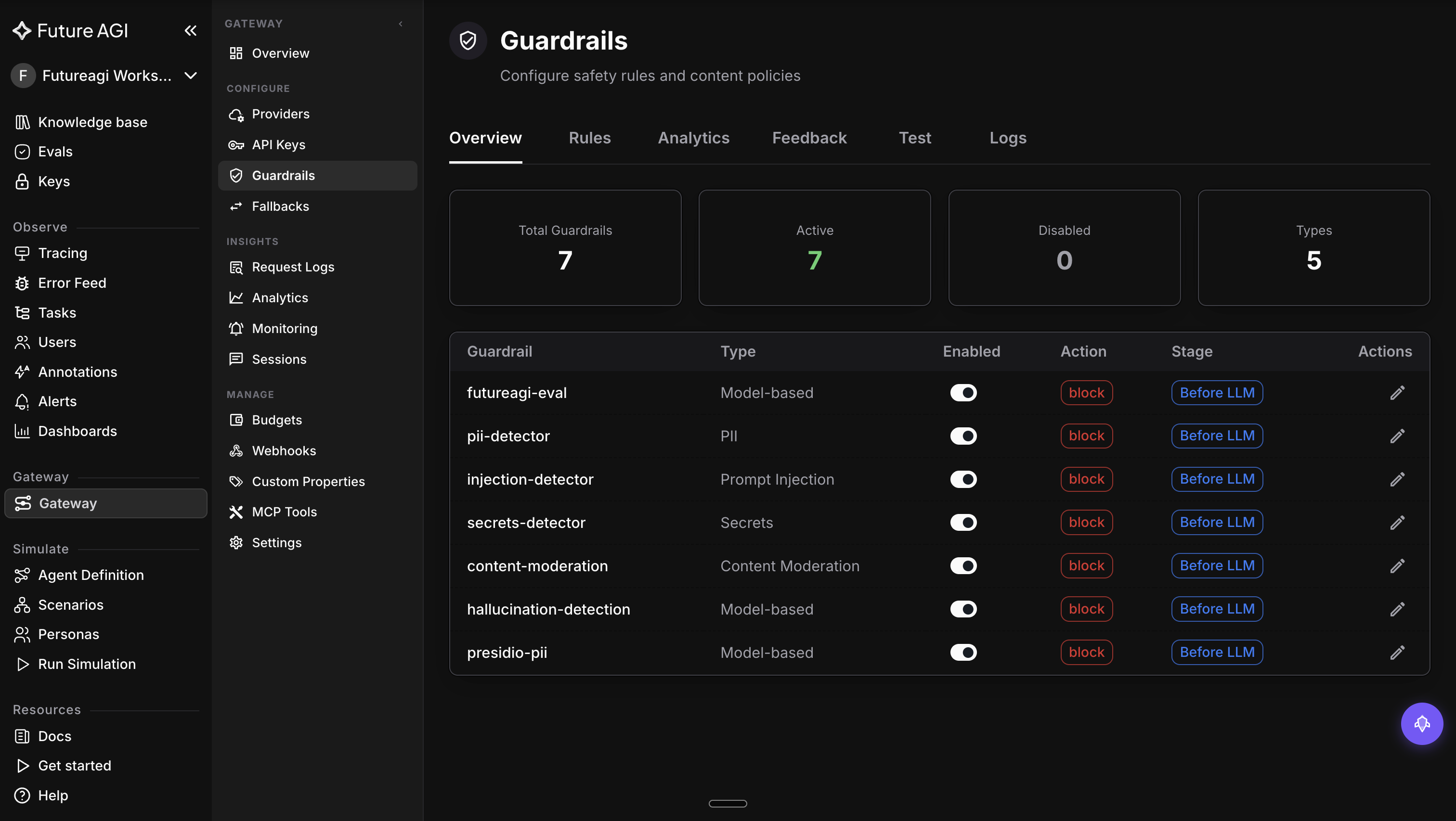Viewport: 1456px width, 821px height.
Task: Open Gateway Overview submenu item
Action: (318, 53)
